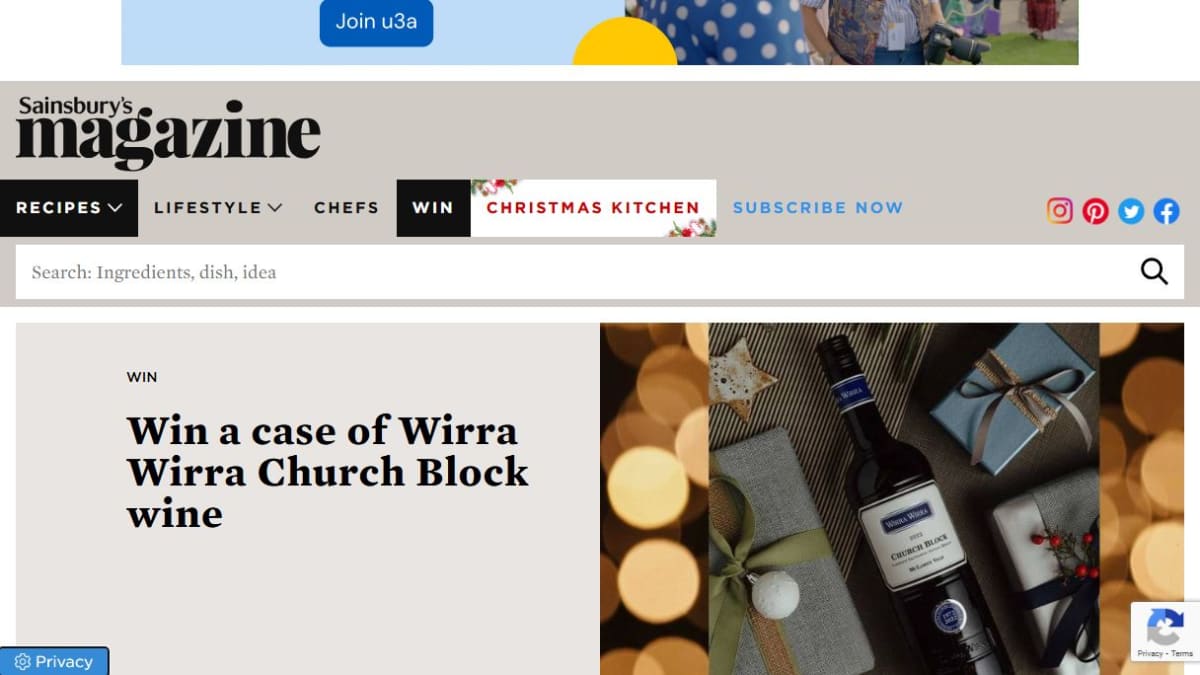Open the Wirra Wirra wine headline
The width and height of the screenshot is (1200, 675).
327,472
